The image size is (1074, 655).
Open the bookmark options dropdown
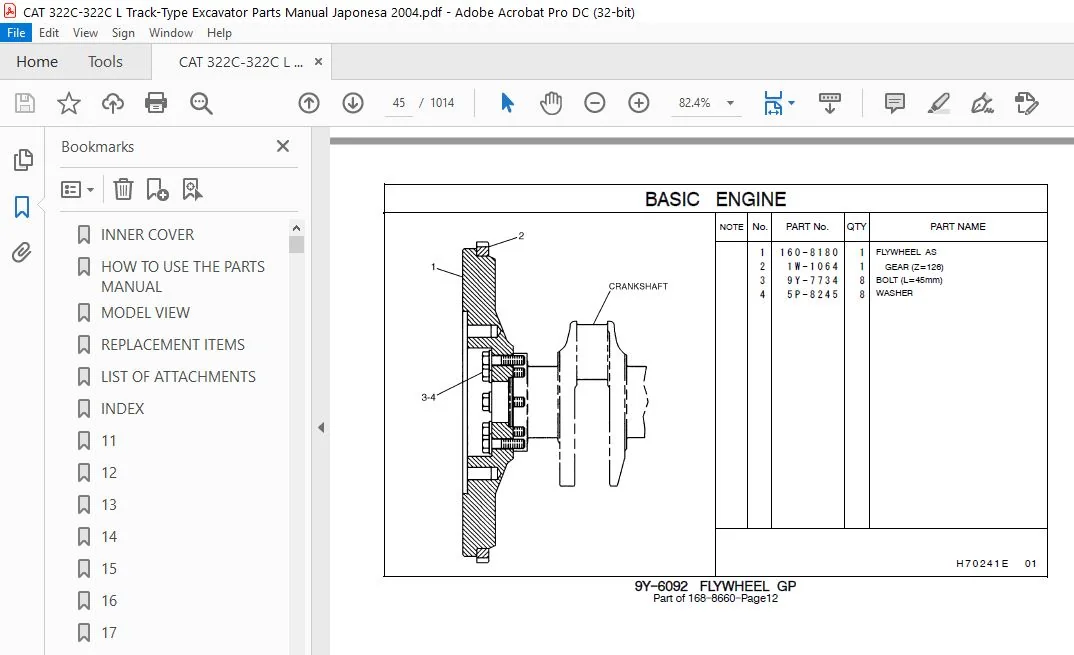(x=77, y=189)
